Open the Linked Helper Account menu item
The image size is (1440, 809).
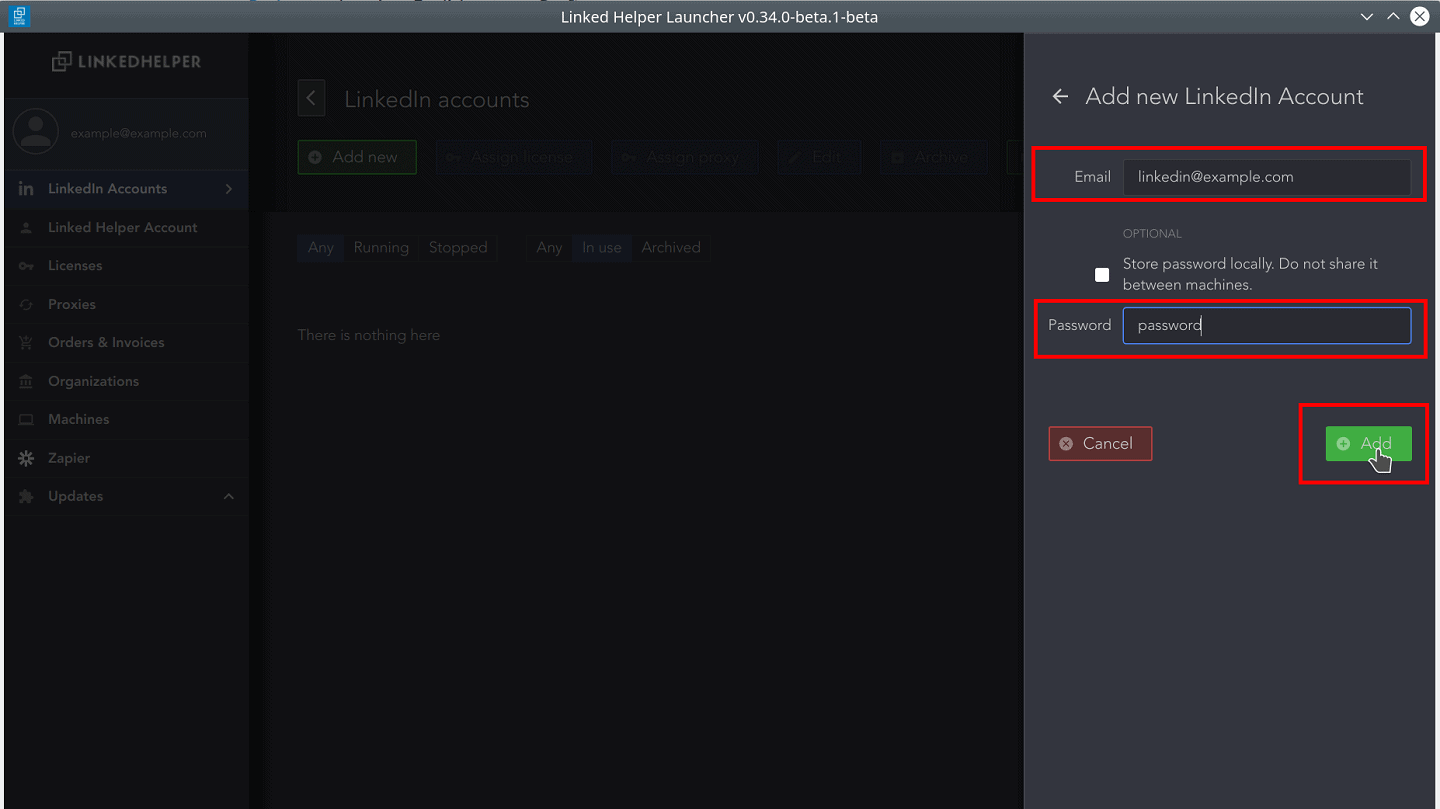126,228
